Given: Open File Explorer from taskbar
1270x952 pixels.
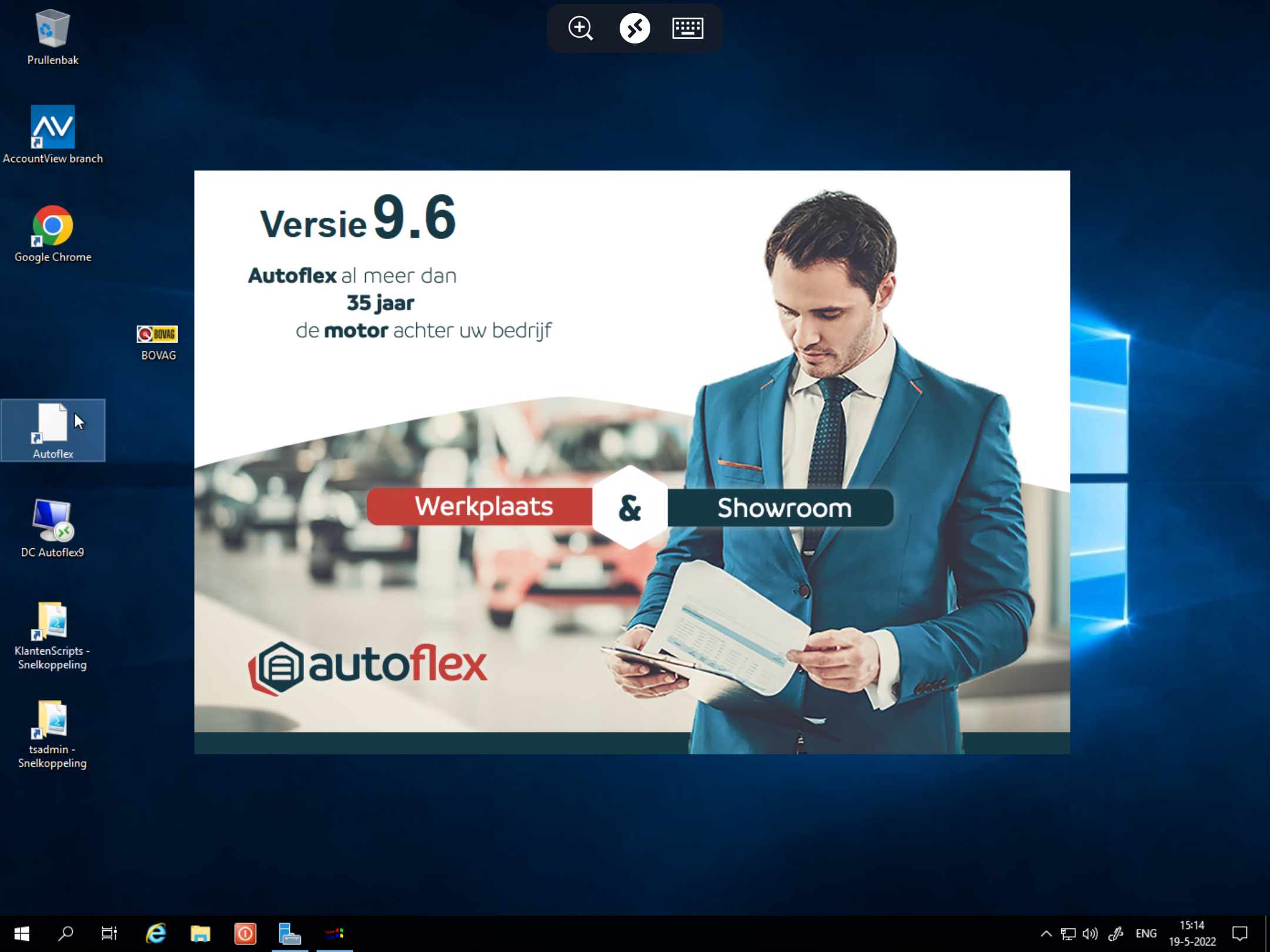Looking at the screenshot, I should [200, 933].
